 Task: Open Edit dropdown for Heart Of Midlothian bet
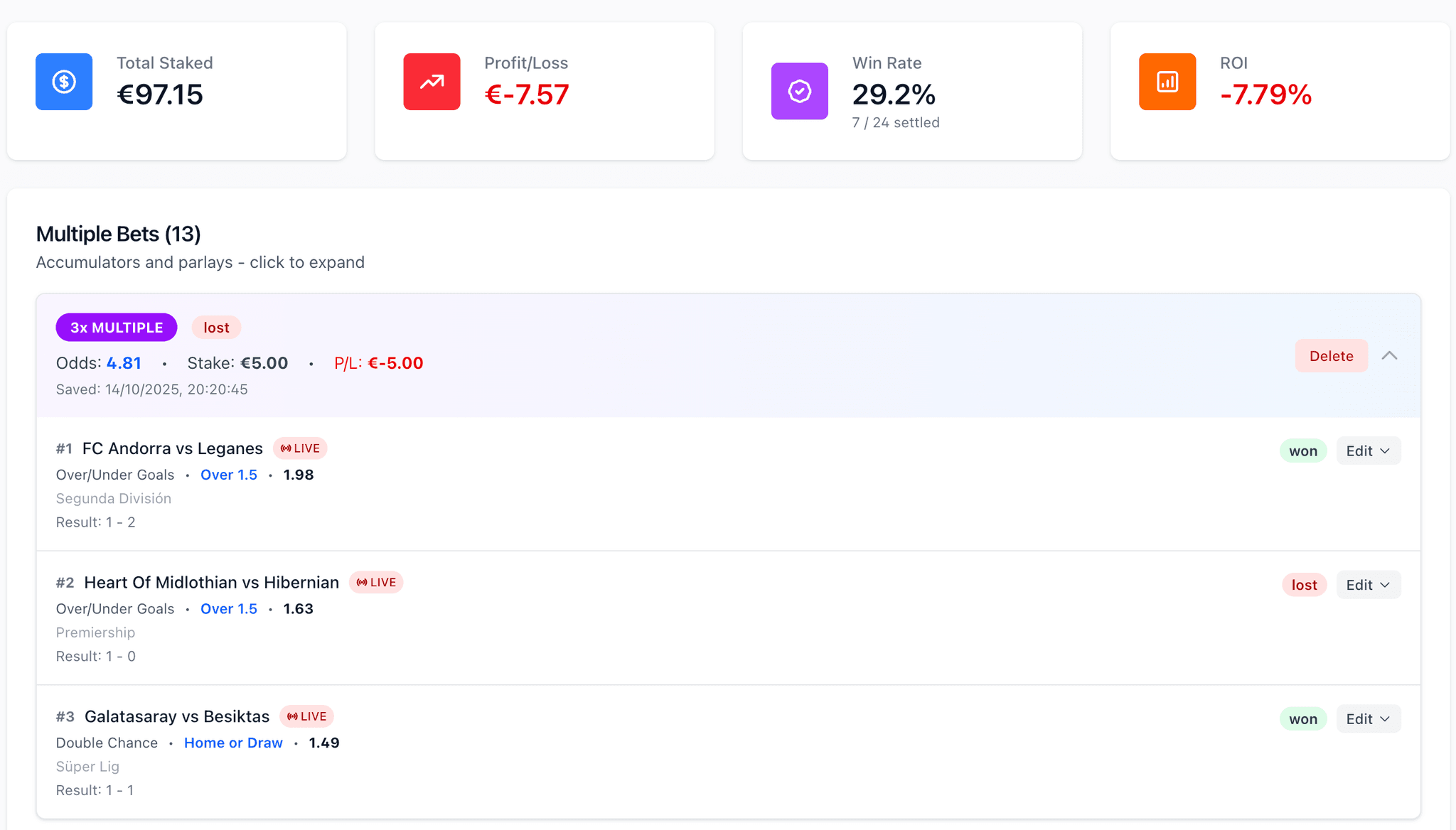click(x=1368, y=585)
